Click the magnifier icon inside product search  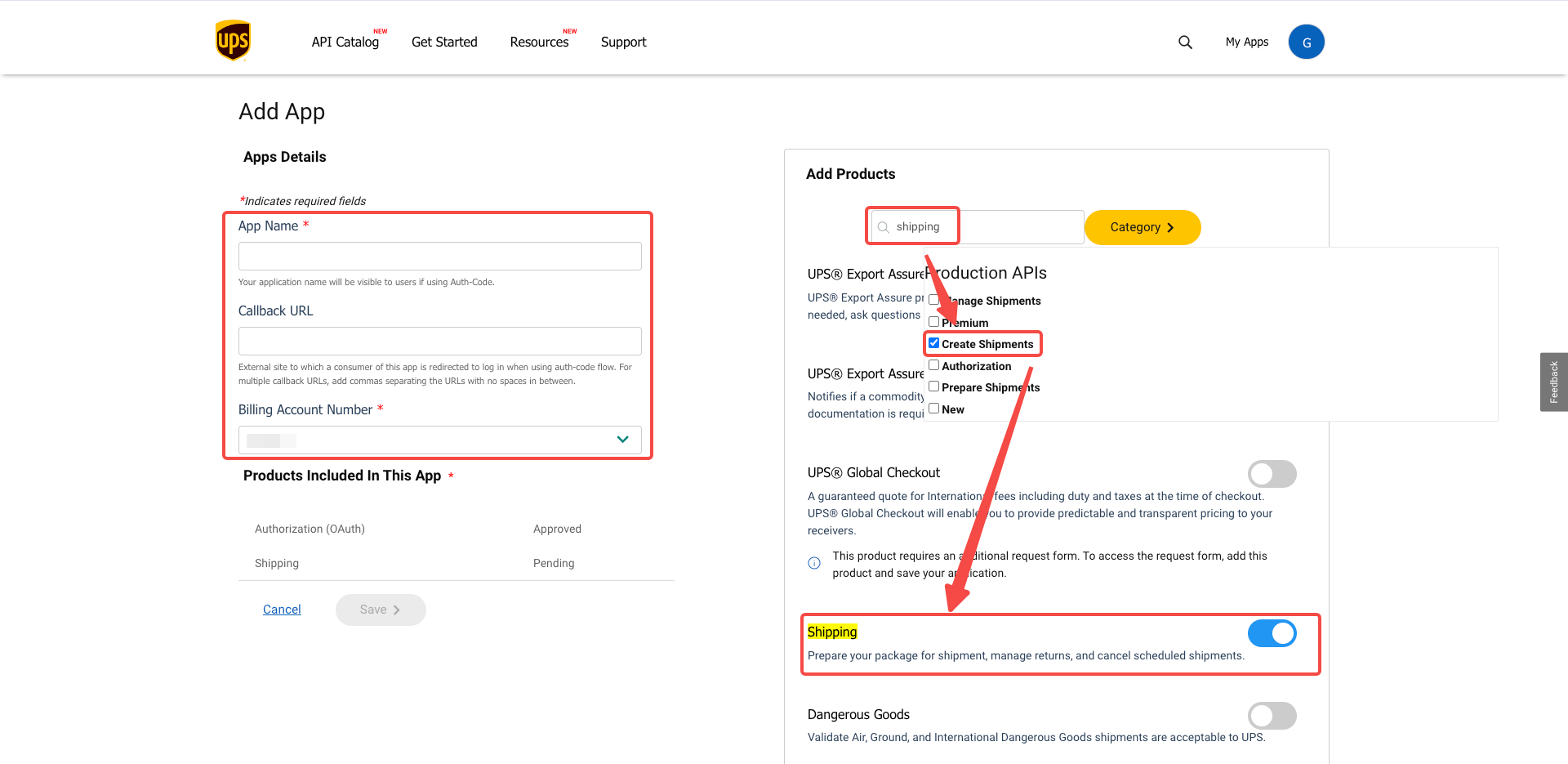tap(884, 227)
